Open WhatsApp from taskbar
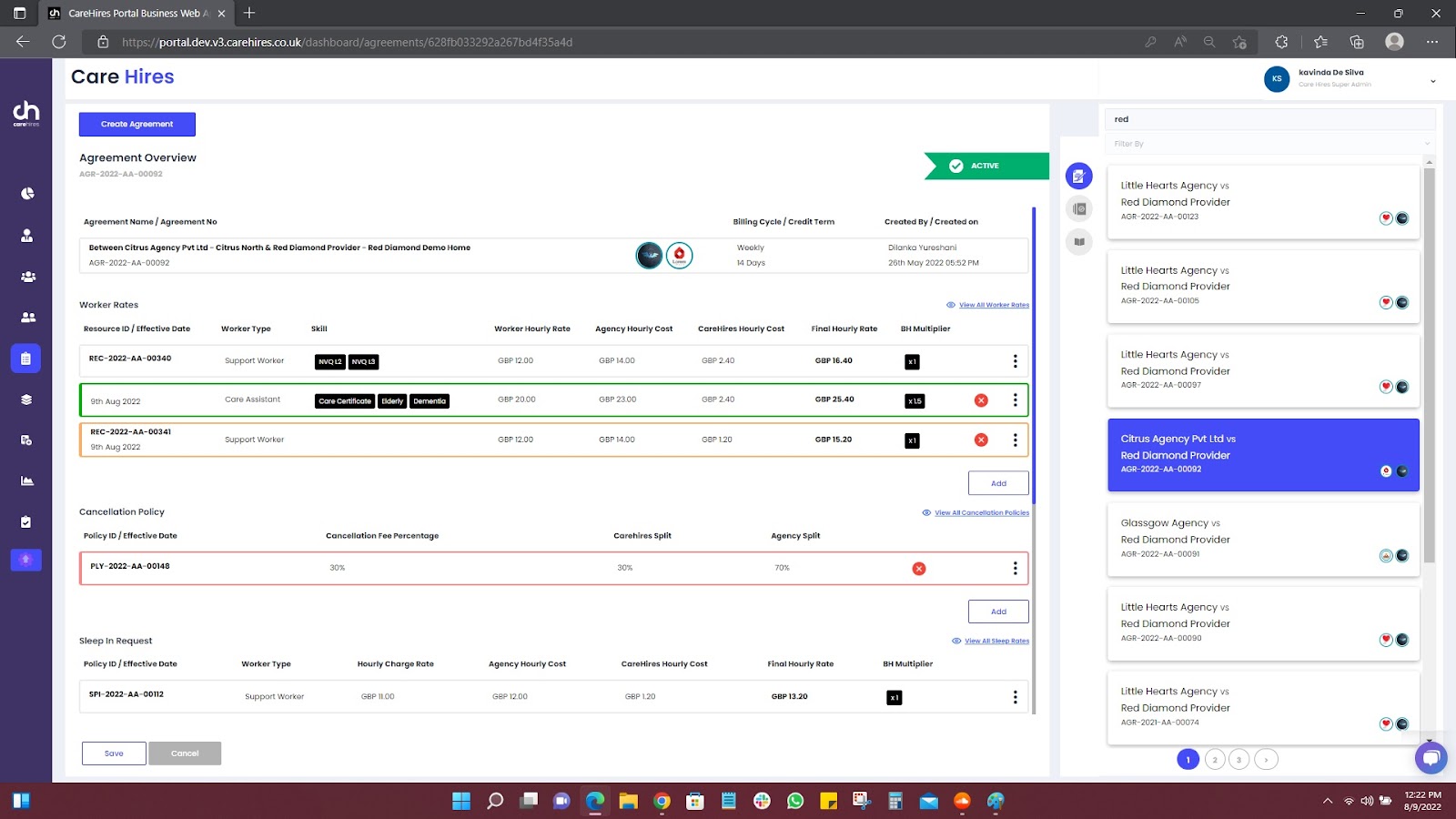This screenshot has width=1456, height=819. 795,801
